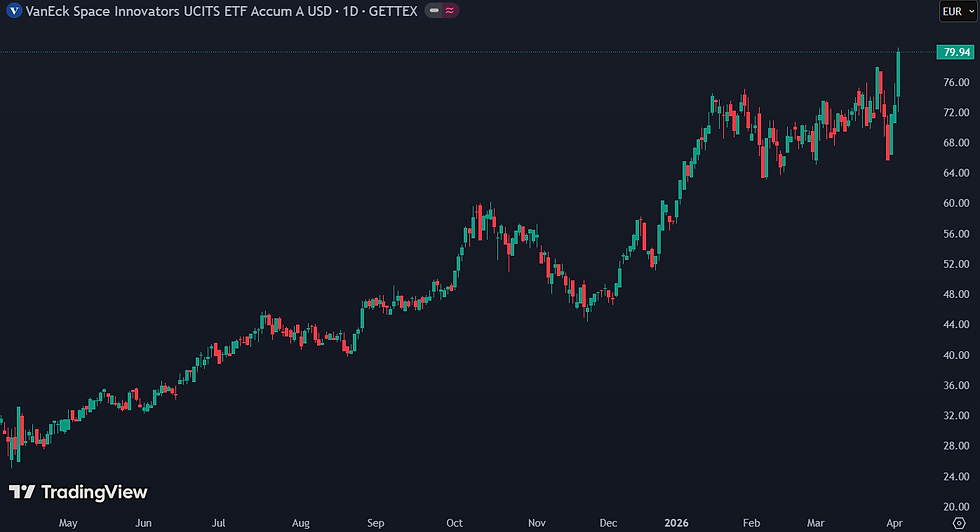Click the 2026 label on time axis
Image resolution: width=980 pixels, height=532 pixels.
[676, 523]
